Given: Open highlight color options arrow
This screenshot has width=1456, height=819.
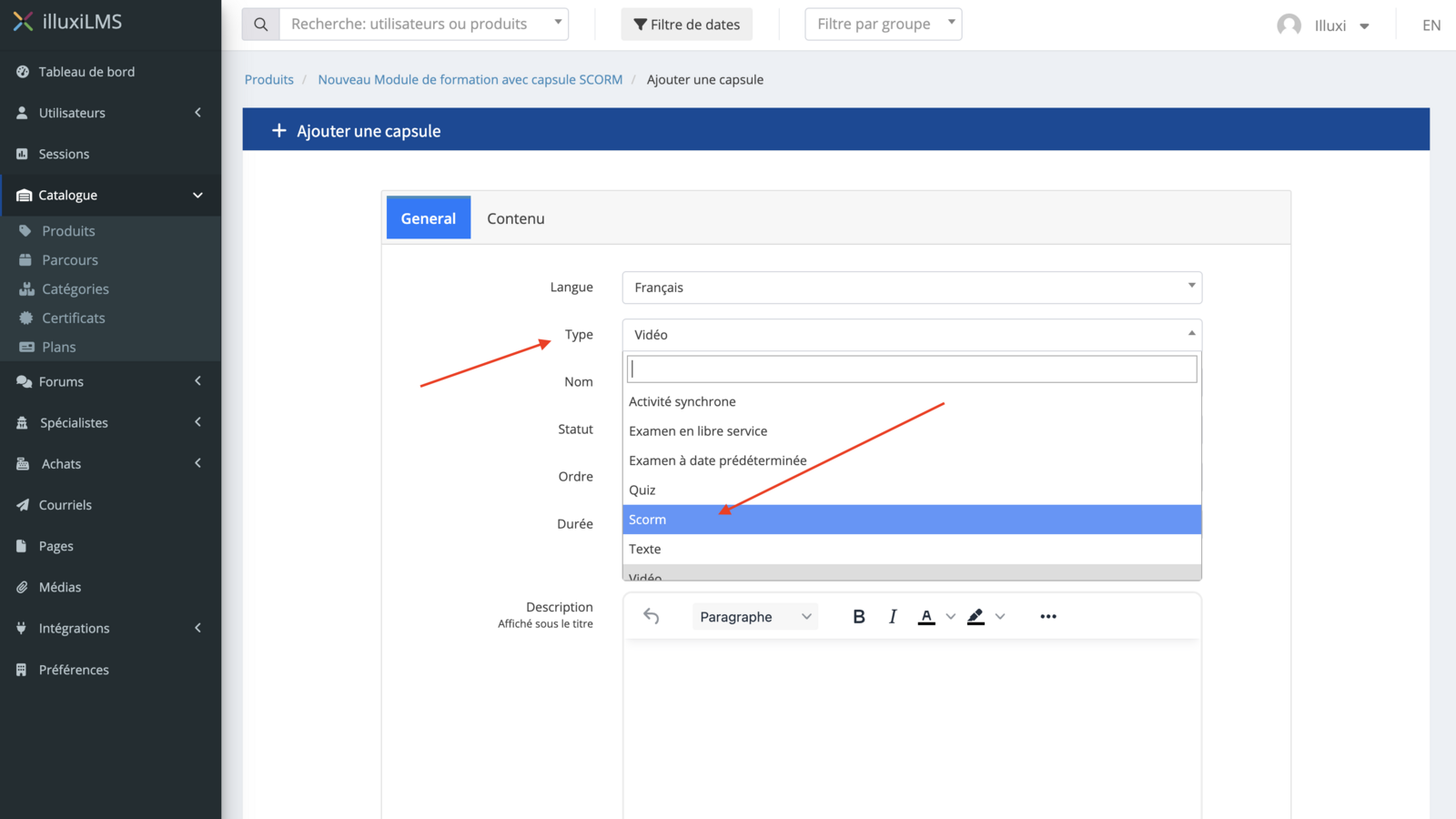Looking at the screenshot, I should tap(1000, 617).
